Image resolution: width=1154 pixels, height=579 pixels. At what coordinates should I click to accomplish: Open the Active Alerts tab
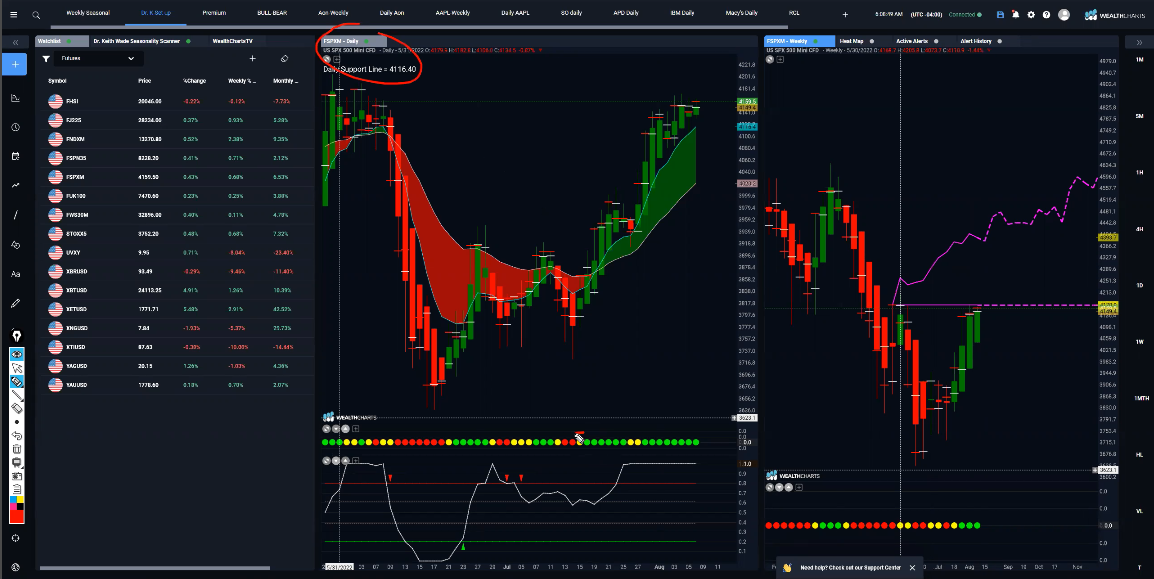click(911, 41)
